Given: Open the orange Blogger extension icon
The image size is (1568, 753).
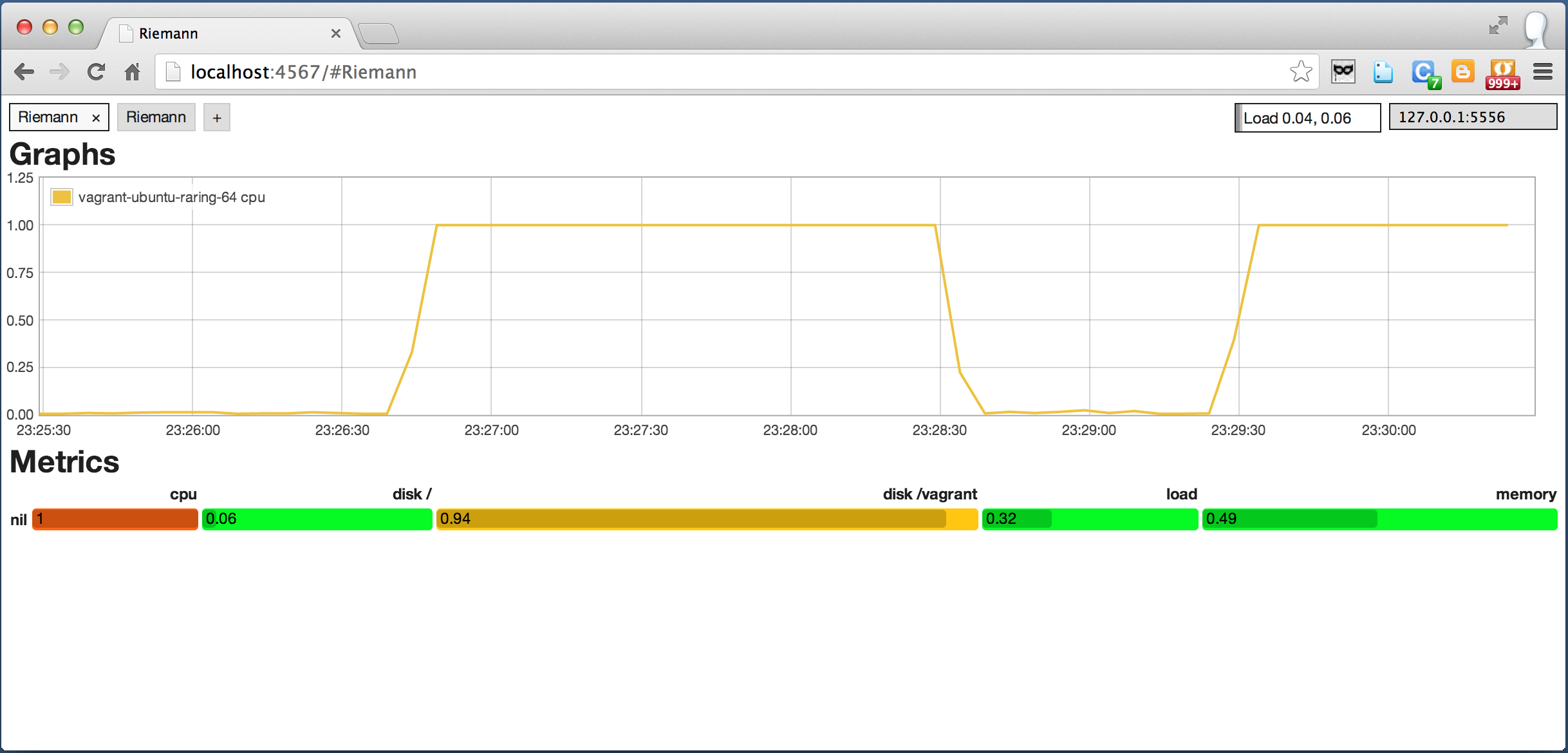Looking at the screenshot, I should point(1462,71).
